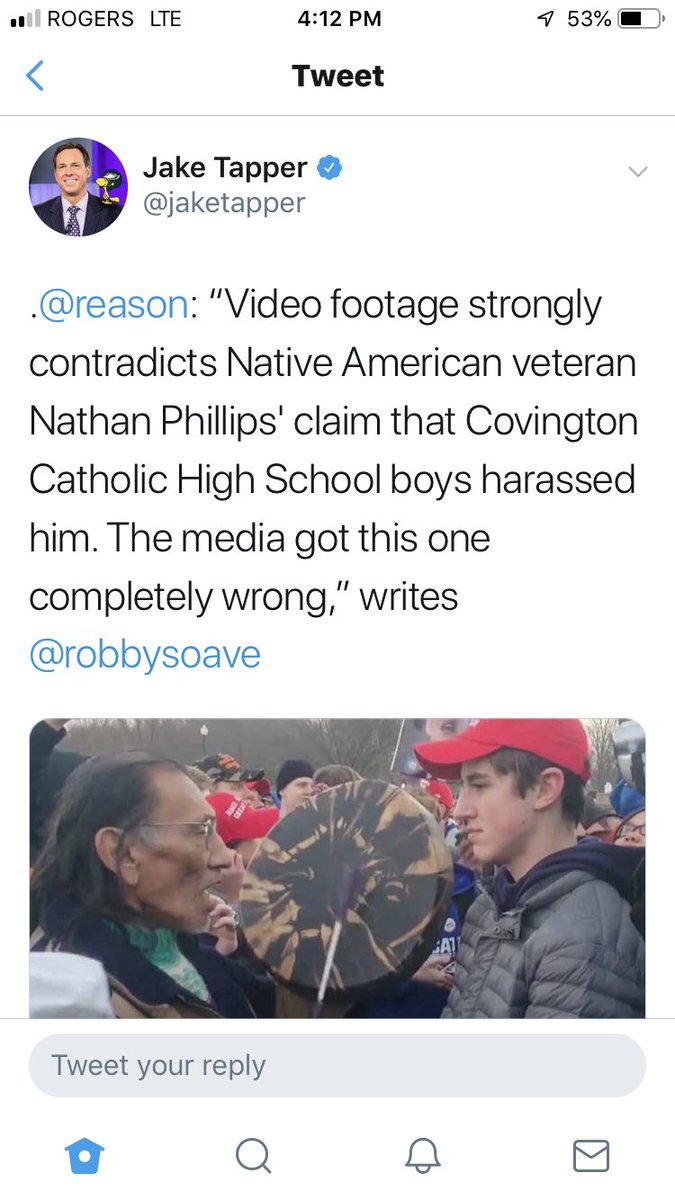
Task: Tap the tweet body text
Action: 333,479
